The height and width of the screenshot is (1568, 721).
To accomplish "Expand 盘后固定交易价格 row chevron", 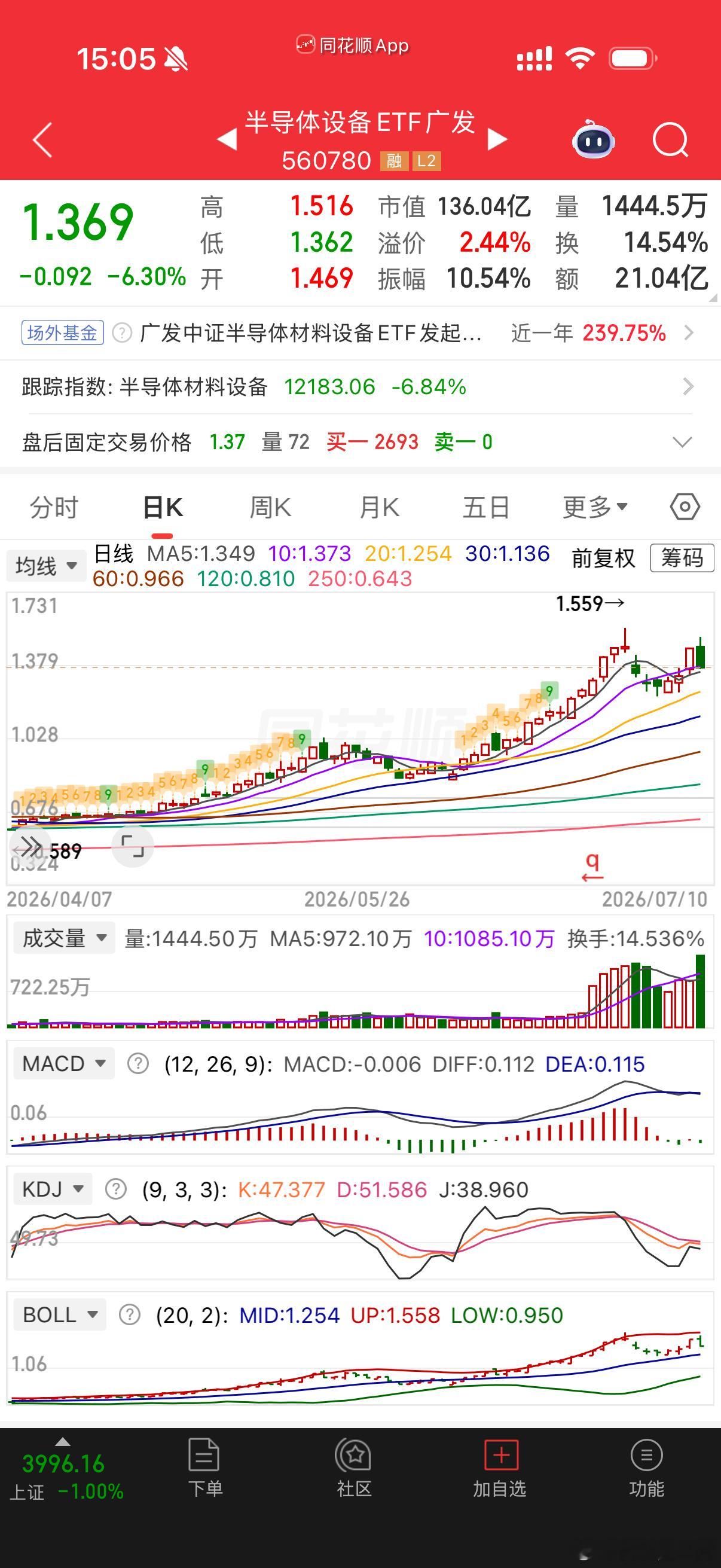I will 683,442.
